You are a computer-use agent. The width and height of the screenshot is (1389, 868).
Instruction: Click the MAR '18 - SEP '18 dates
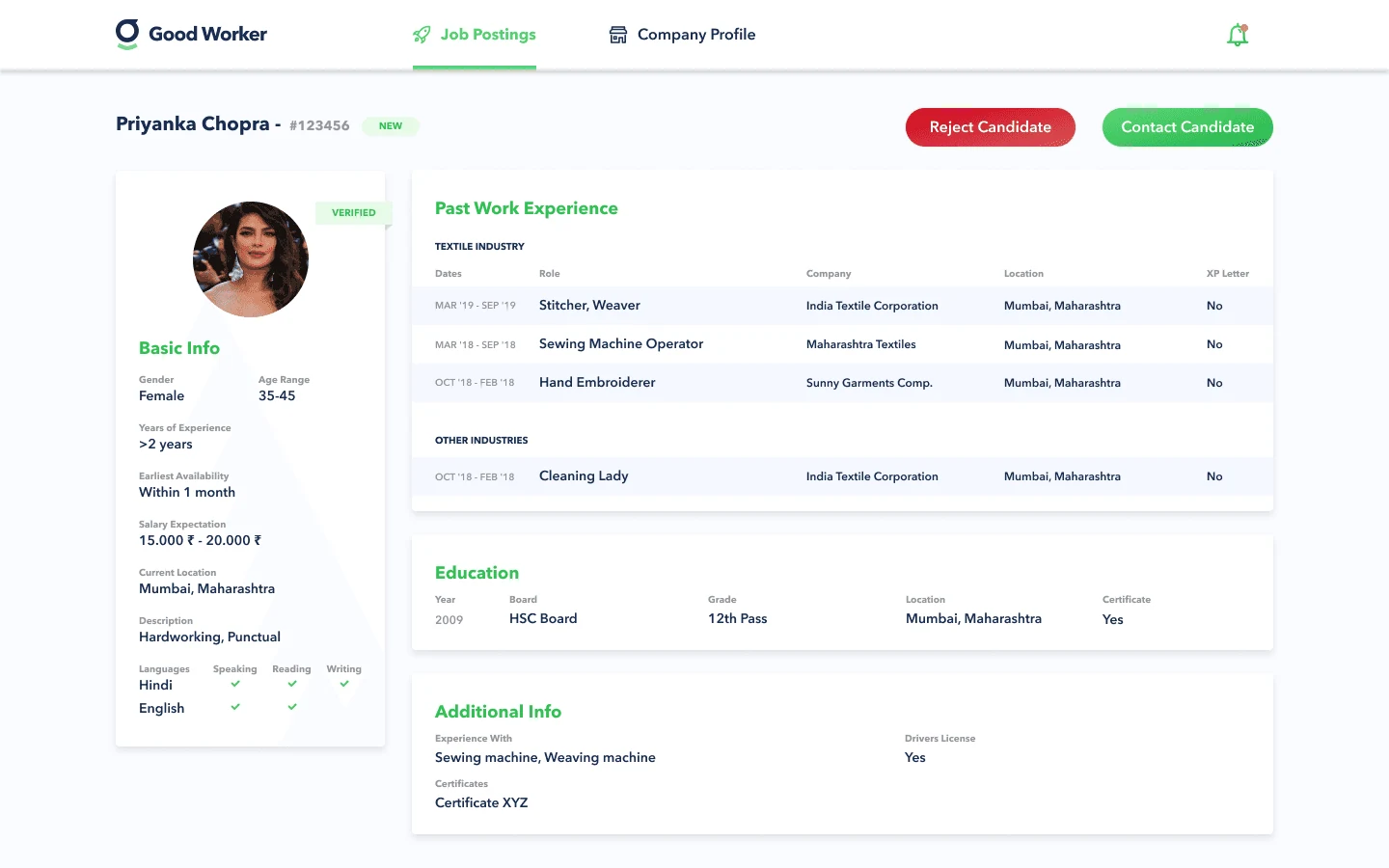tap(476, 344)
